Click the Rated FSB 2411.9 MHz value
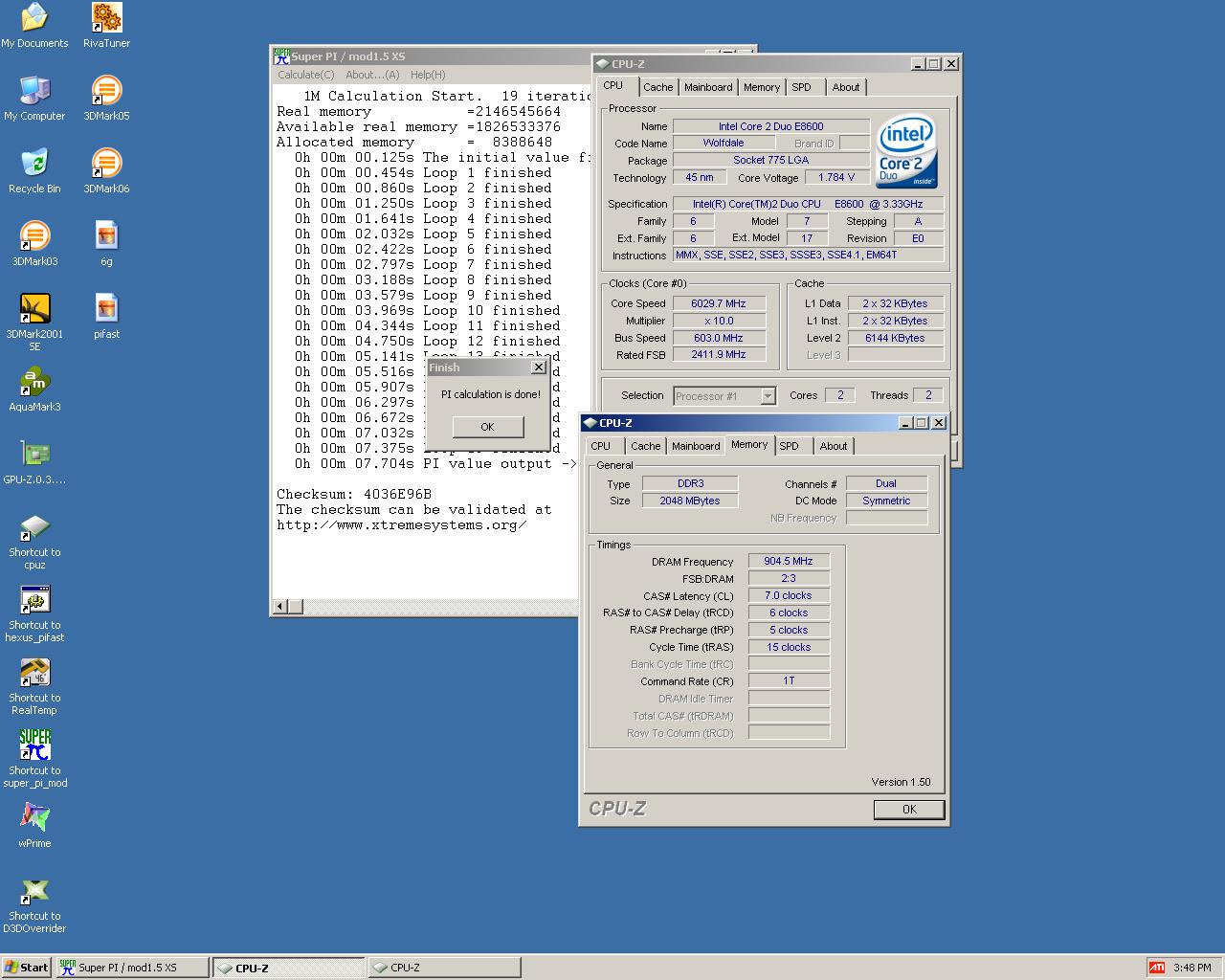The width and height of the screenshot is (1225, 980). pyautogui.click(x=718, y=354)
